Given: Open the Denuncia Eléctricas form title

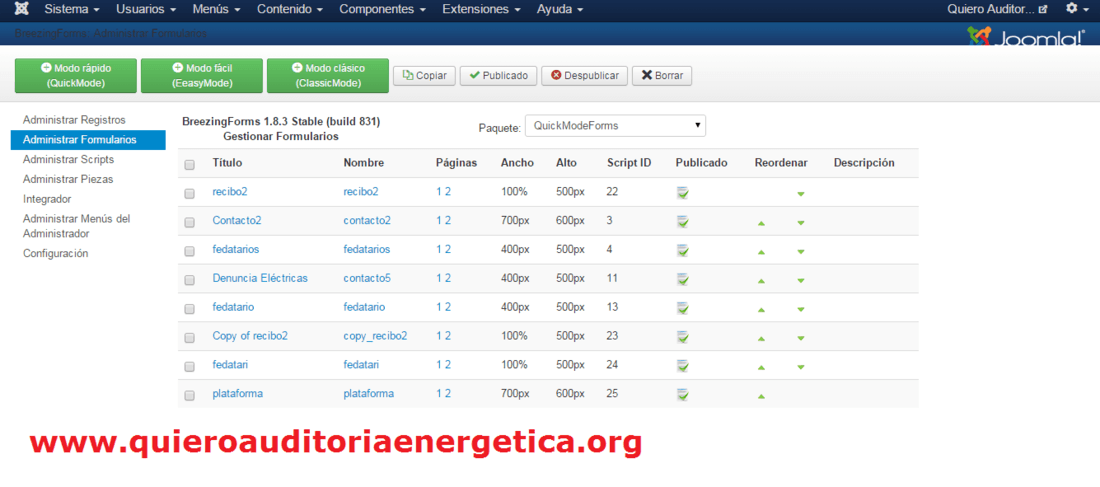Looking at the screenshot, I should [x=260, y=278].
